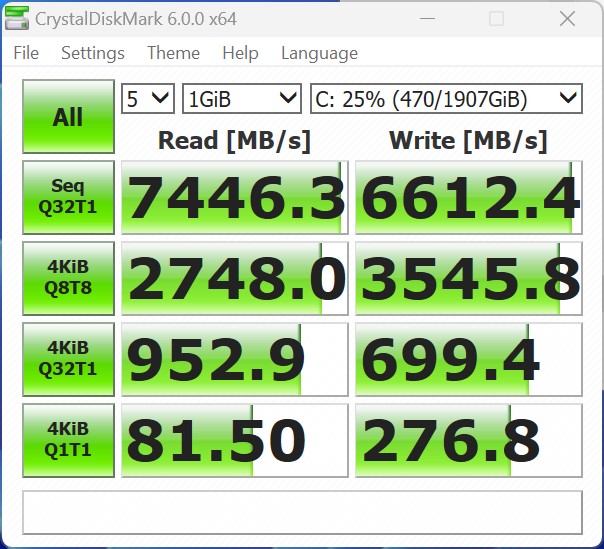This screenshot has height=549, width=604.
Task: Select the 4KiB Q1T1 read result 81.50
Action: 235,440
